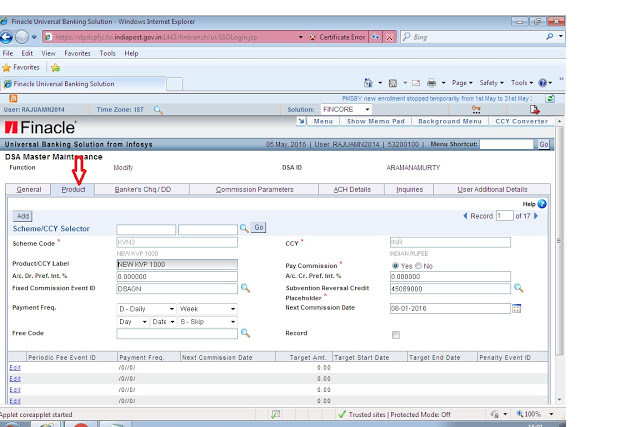Click Go beside Menu Shortcut
Viewport: 640px width, 427px height.
544,145
